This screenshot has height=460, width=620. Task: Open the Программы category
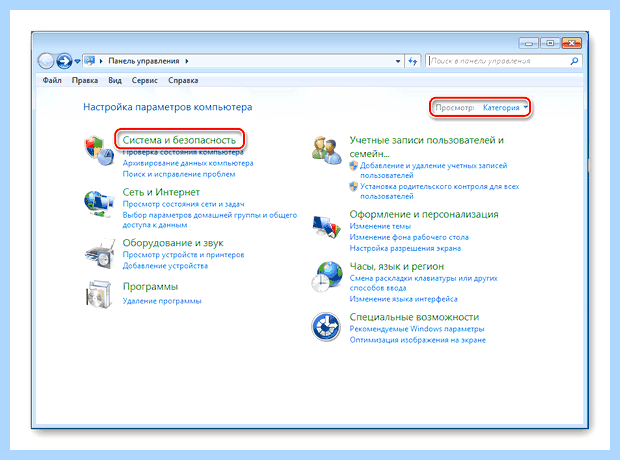150,286
